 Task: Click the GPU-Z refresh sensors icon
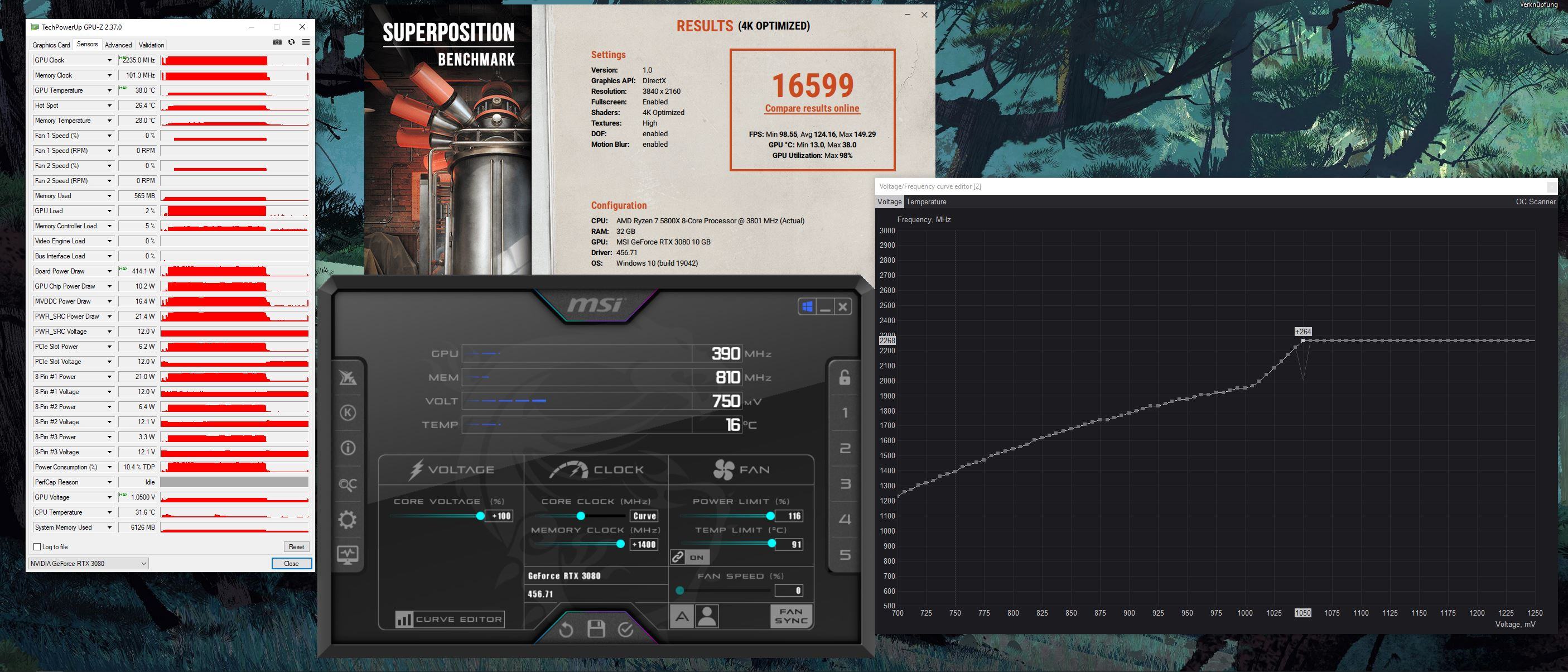[292, 42]
